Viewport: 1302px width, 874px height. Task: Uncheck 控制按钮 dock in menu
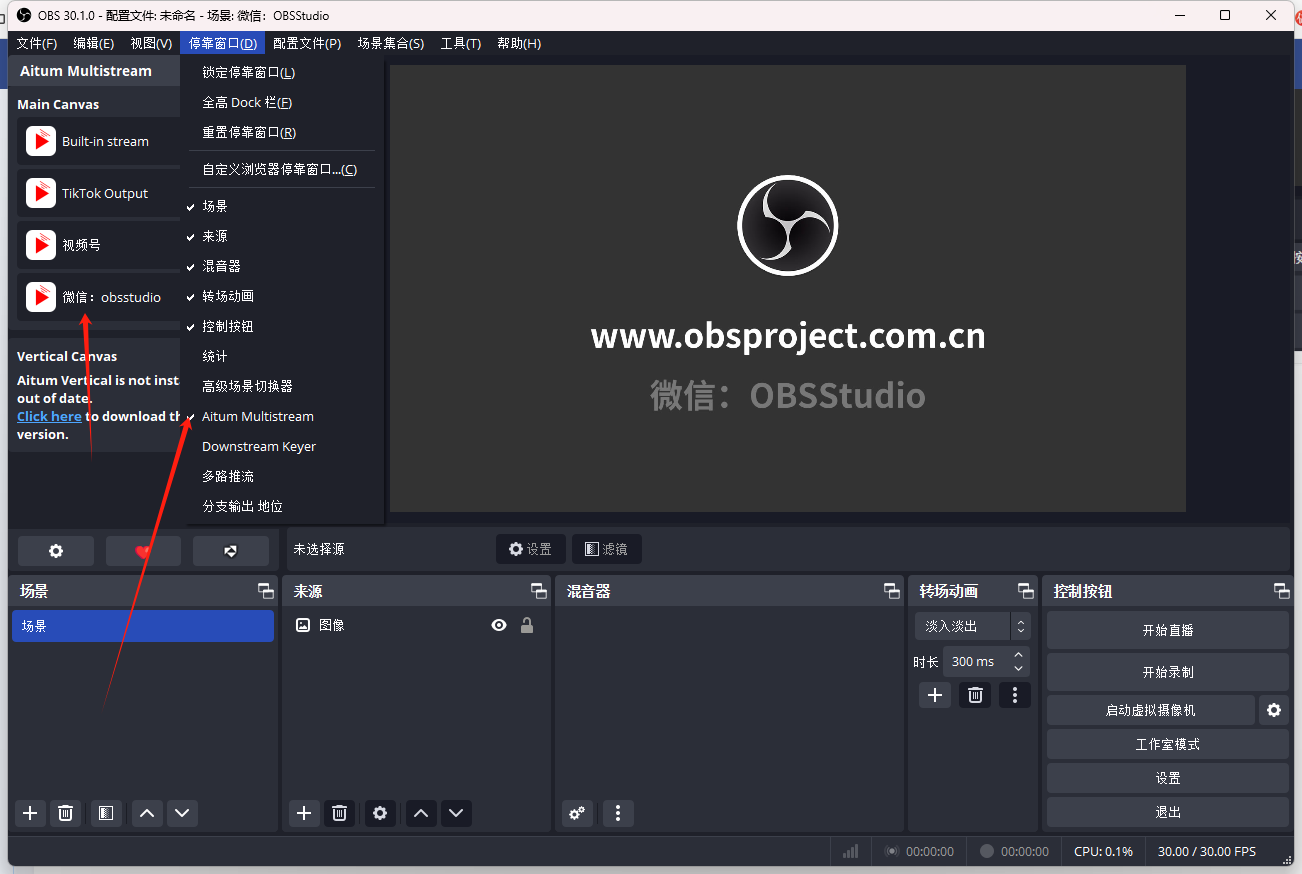point(283,326)
